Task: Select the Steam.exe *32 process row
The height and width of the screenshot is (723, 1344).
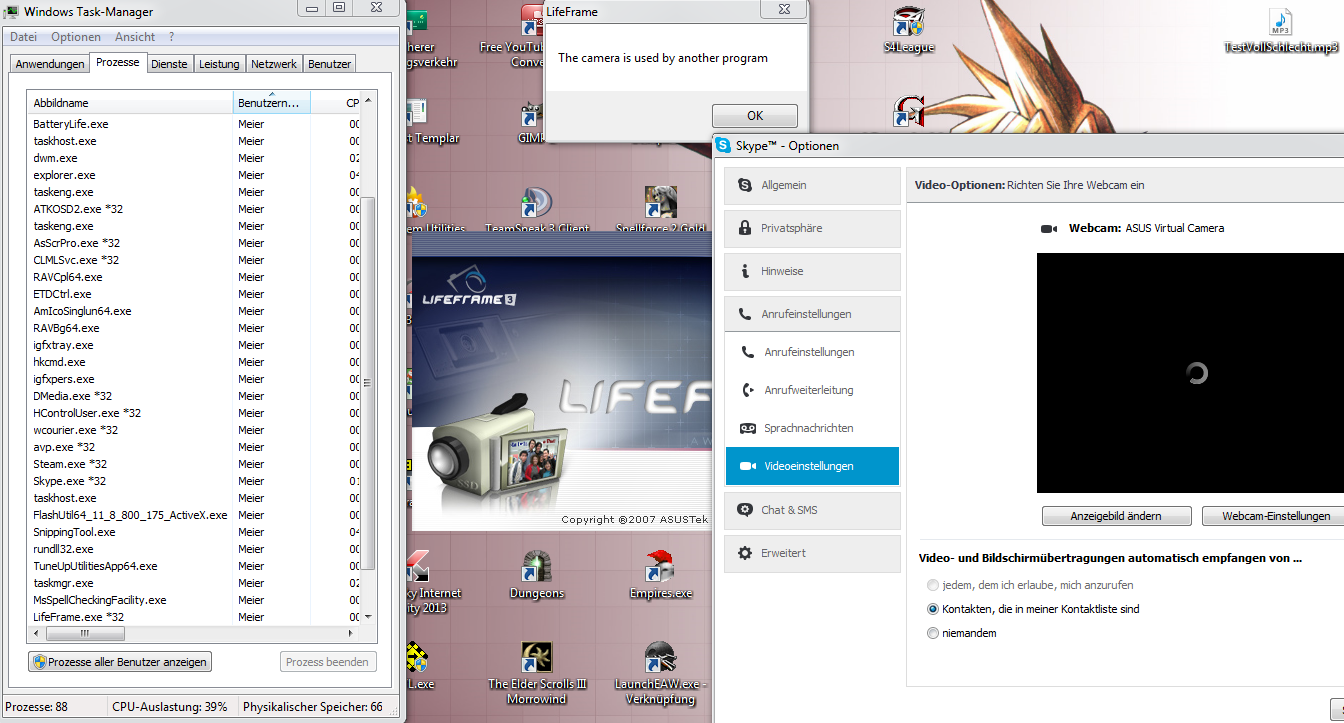Action: pyautogui.click(x=194, y=464)
